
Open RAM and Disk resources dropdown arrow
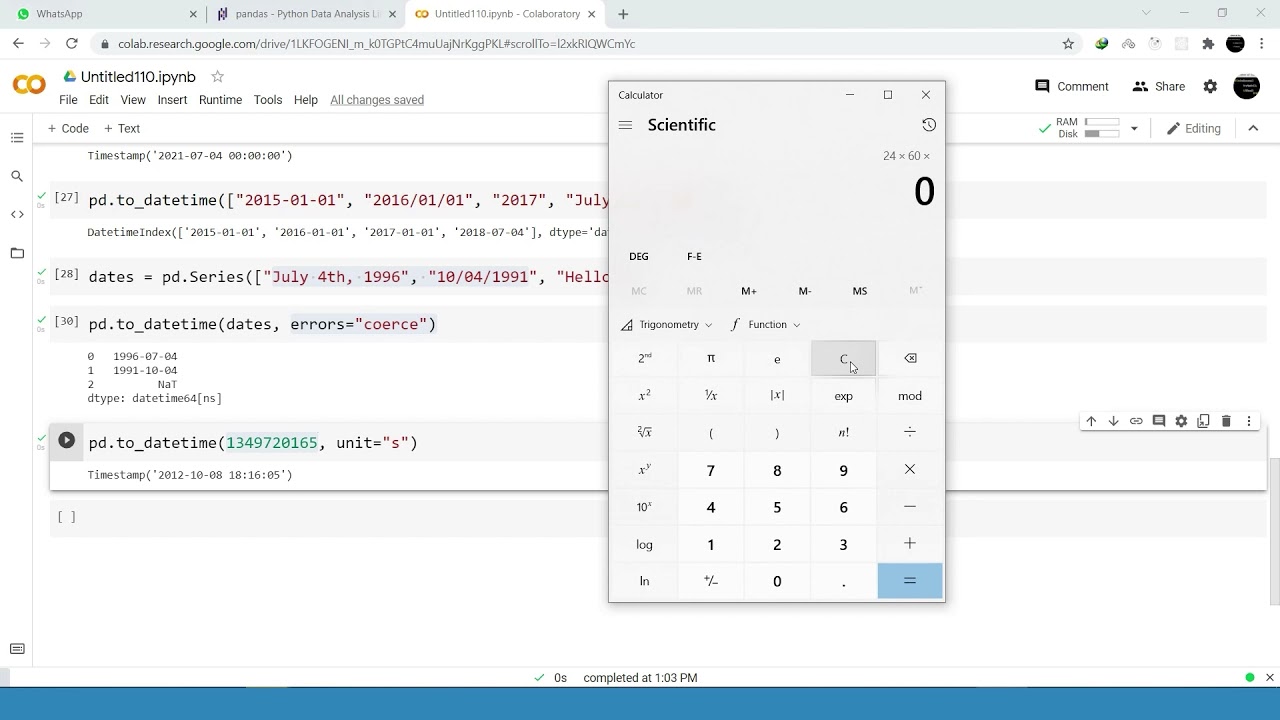[1134, 128]
